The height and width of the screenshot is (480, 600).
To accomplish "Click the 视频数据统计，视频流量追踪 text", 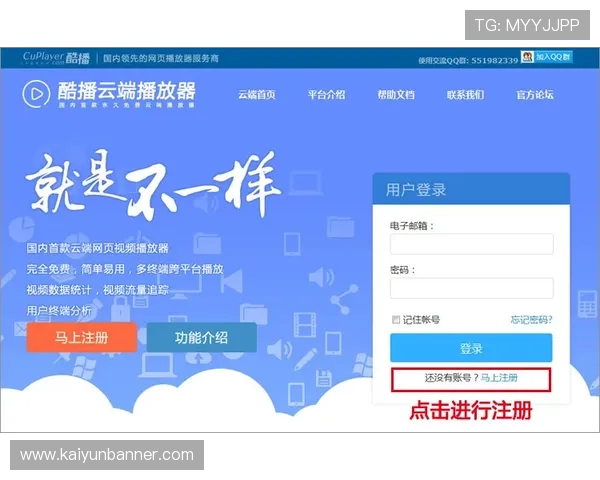I will click(x=98, y=290).
